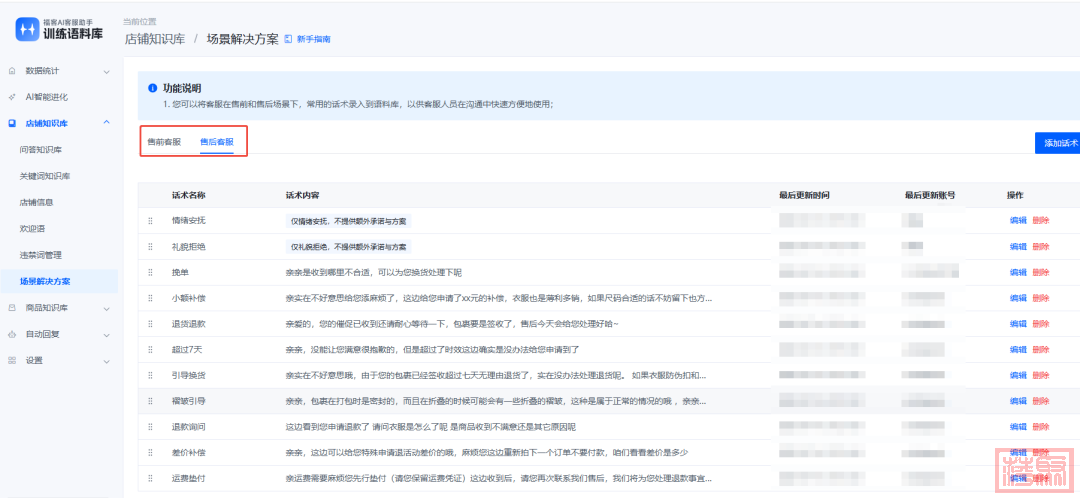1080x498 pixels.
Task: Click the 功能说明 info icon
Action: point(152,88)
